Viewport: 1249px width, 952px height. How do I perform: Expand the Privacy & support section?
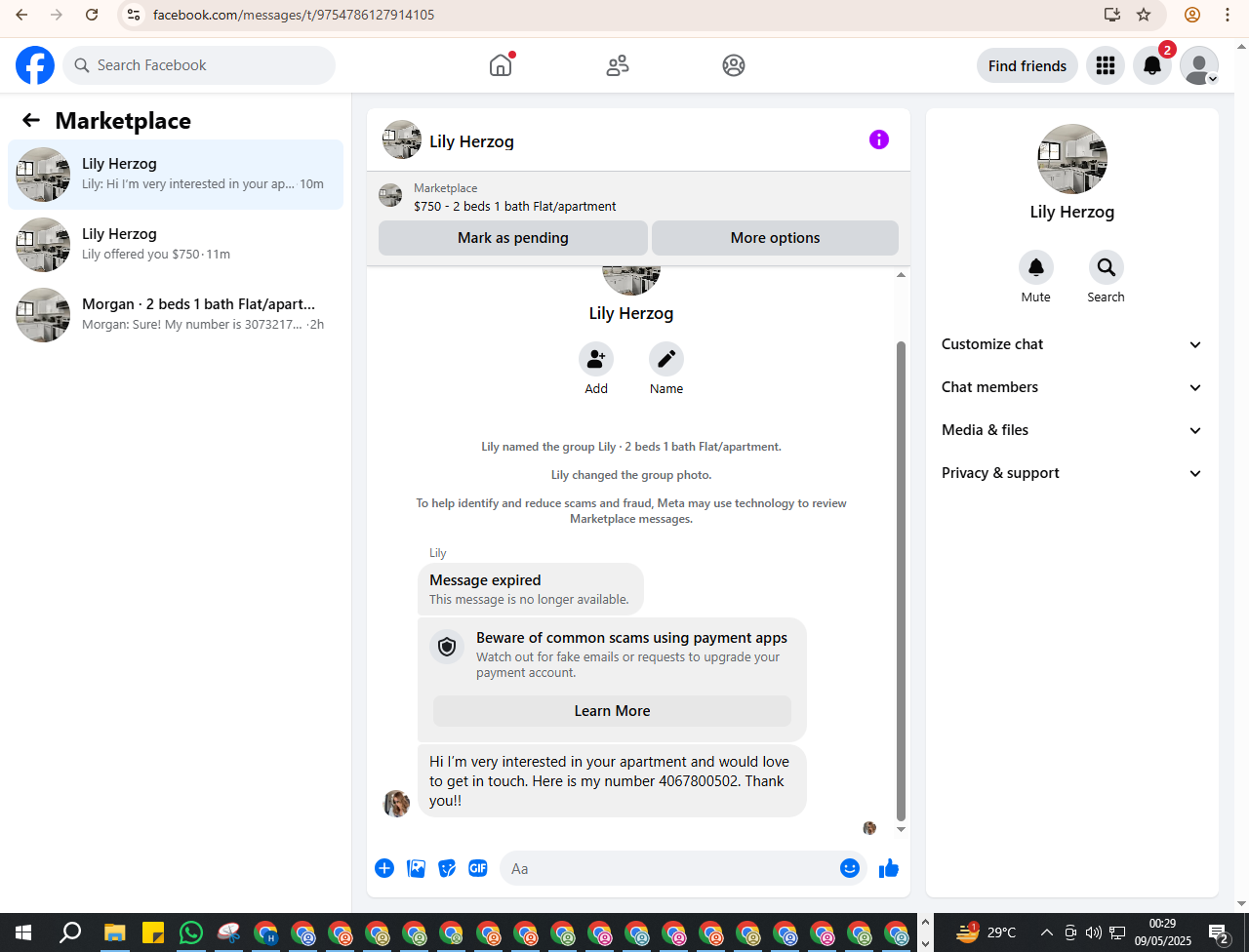[x=1071, y=473]
